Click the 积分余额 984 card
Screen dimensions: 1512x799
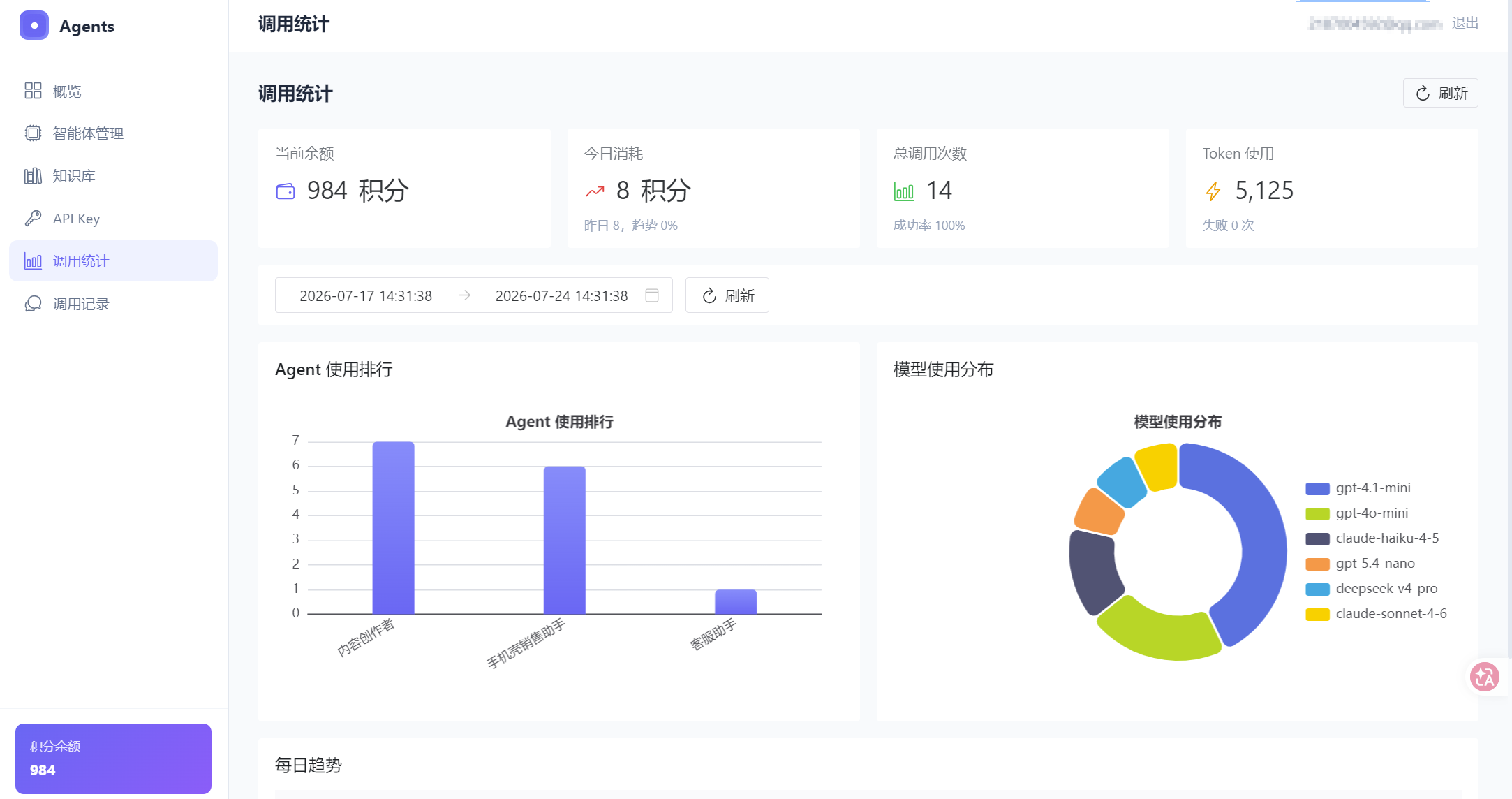point(113,758)
